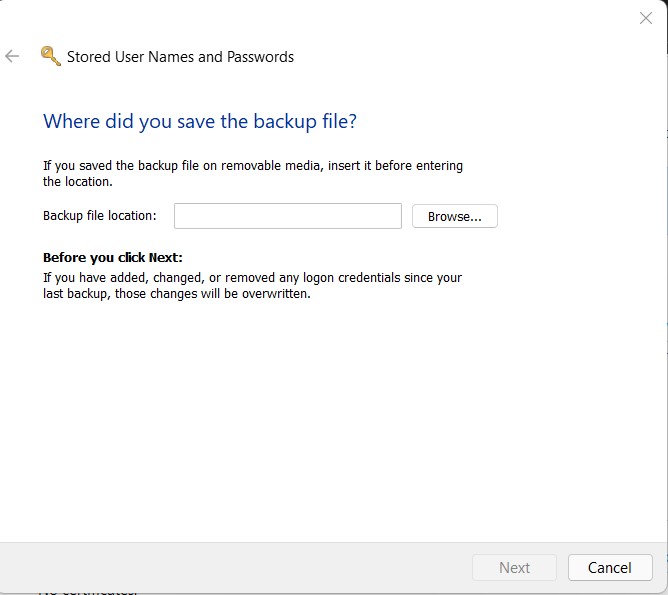Click the 'Backup file location:' label
The image size is (668, 595).
(x=100, y=216)
